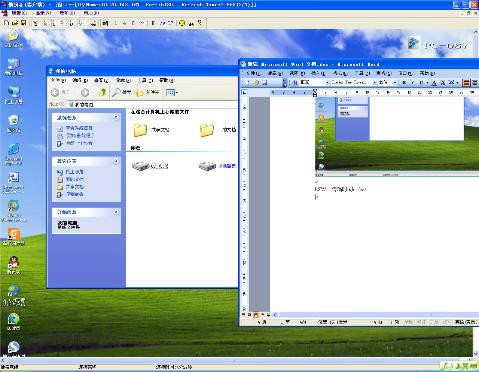This screenshot has width=479, height=372.
Task: Collapse the Other Places panel in Explorer
Action: pos(116,161)
